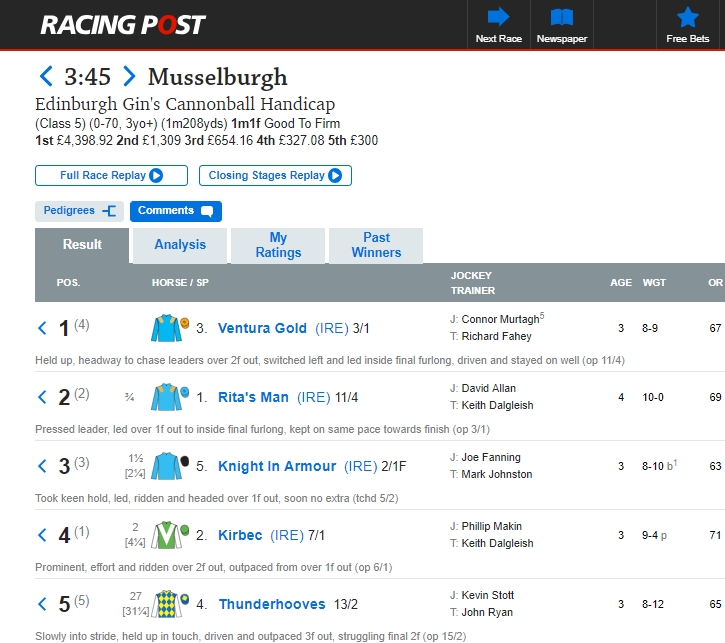This screenshot has width=725, height=643.
Task: Go to next race time chevron
Action: (x=129, y=76)
